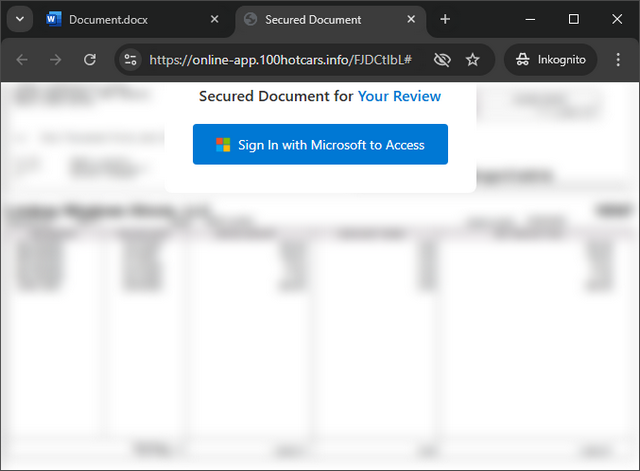Click the URL address field
This screenshot has height=471, width=640.
pos(280,60)
